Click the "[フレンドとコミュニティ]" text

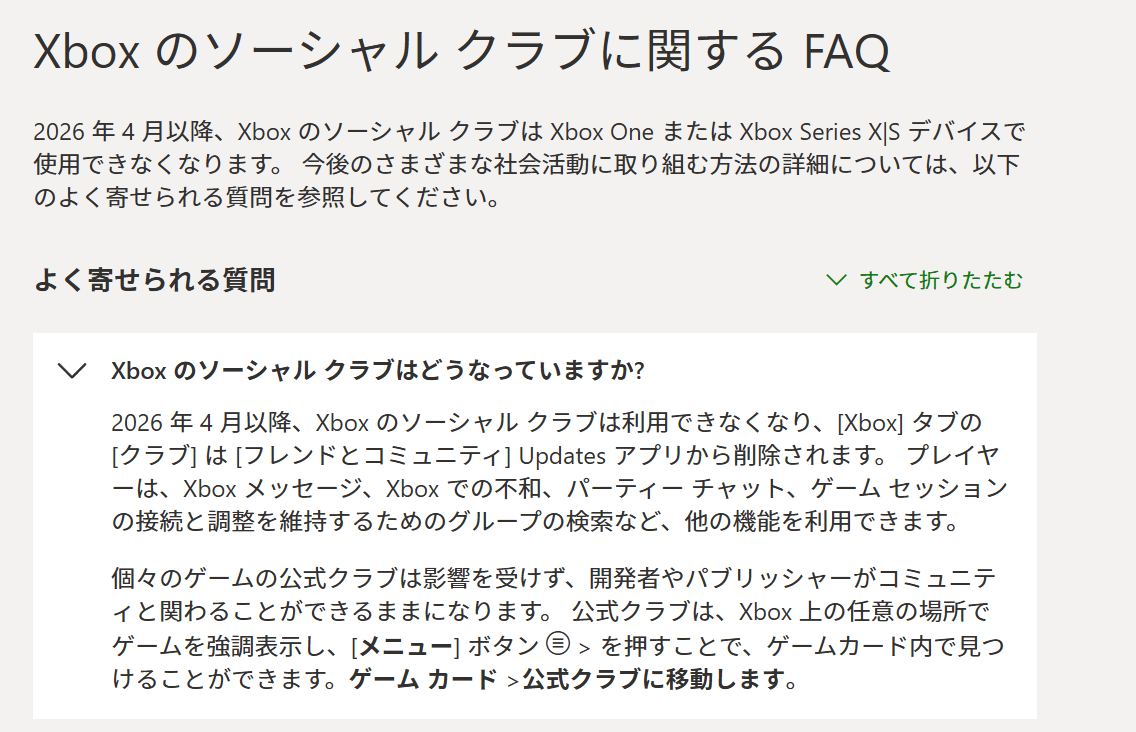[374, 456]
